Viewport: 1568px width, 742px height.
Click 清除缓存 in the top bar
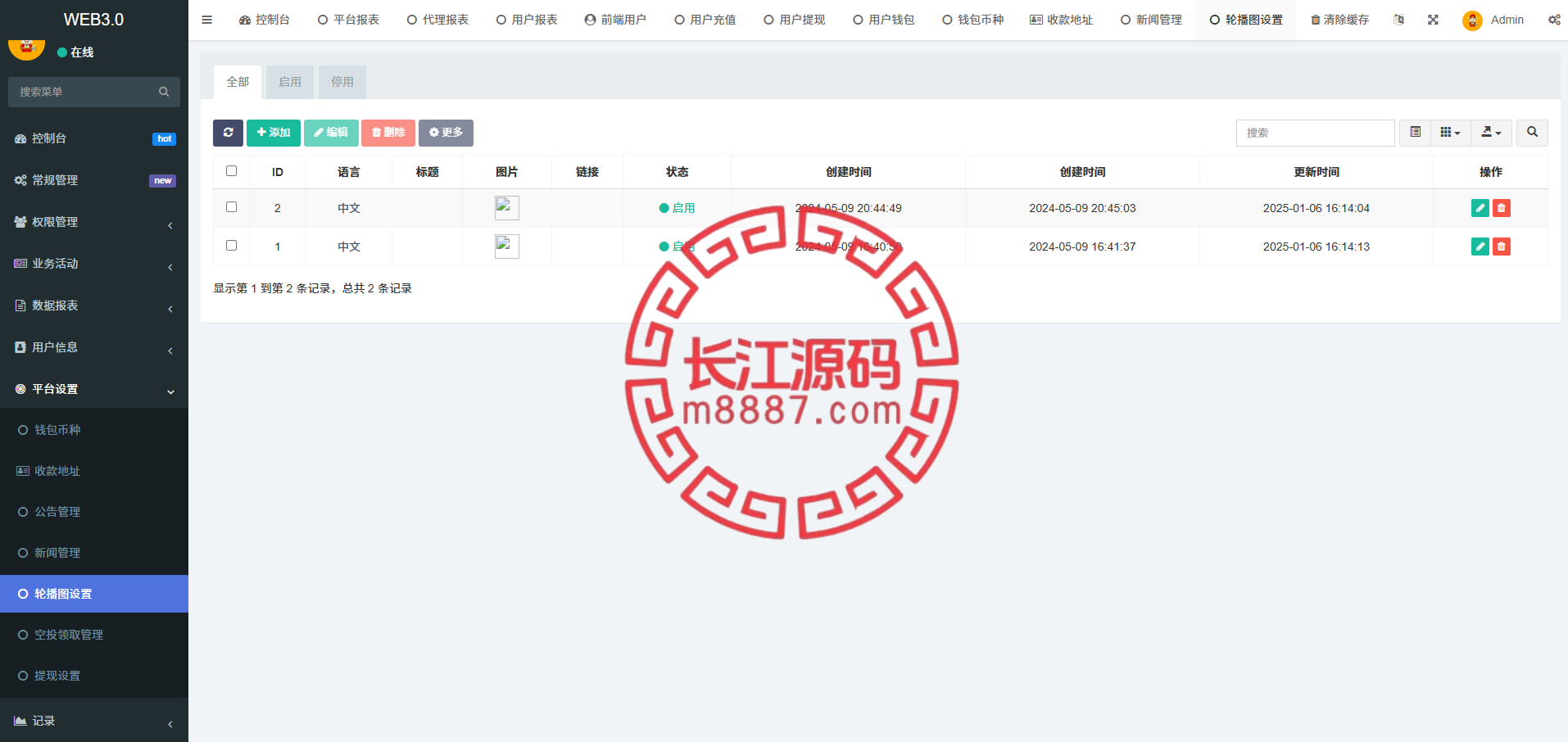tap(1340, 20)
